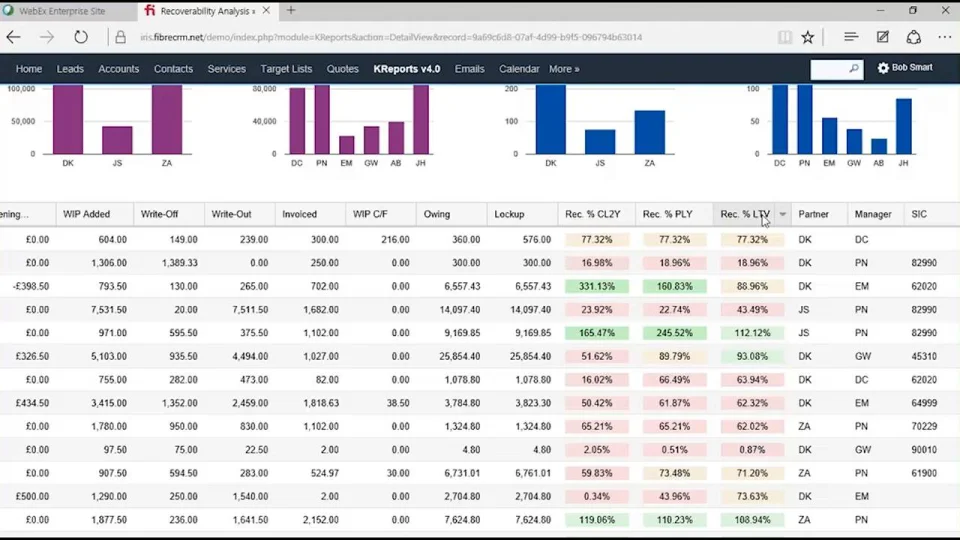Viewport: 960px width, 540px height.
Task: Click purple EM bar in second chart
Action: (347, 145)
